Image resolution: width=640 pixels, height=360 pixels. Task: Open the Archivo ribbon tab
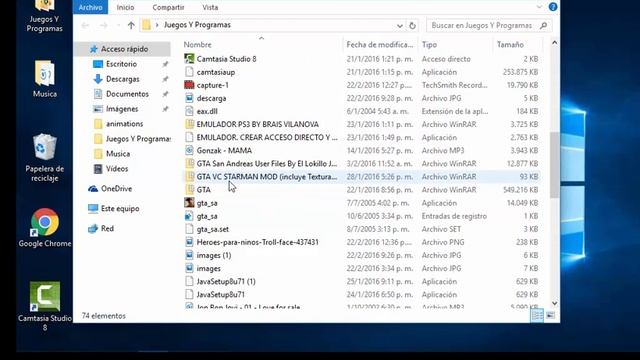pos(90,7)
